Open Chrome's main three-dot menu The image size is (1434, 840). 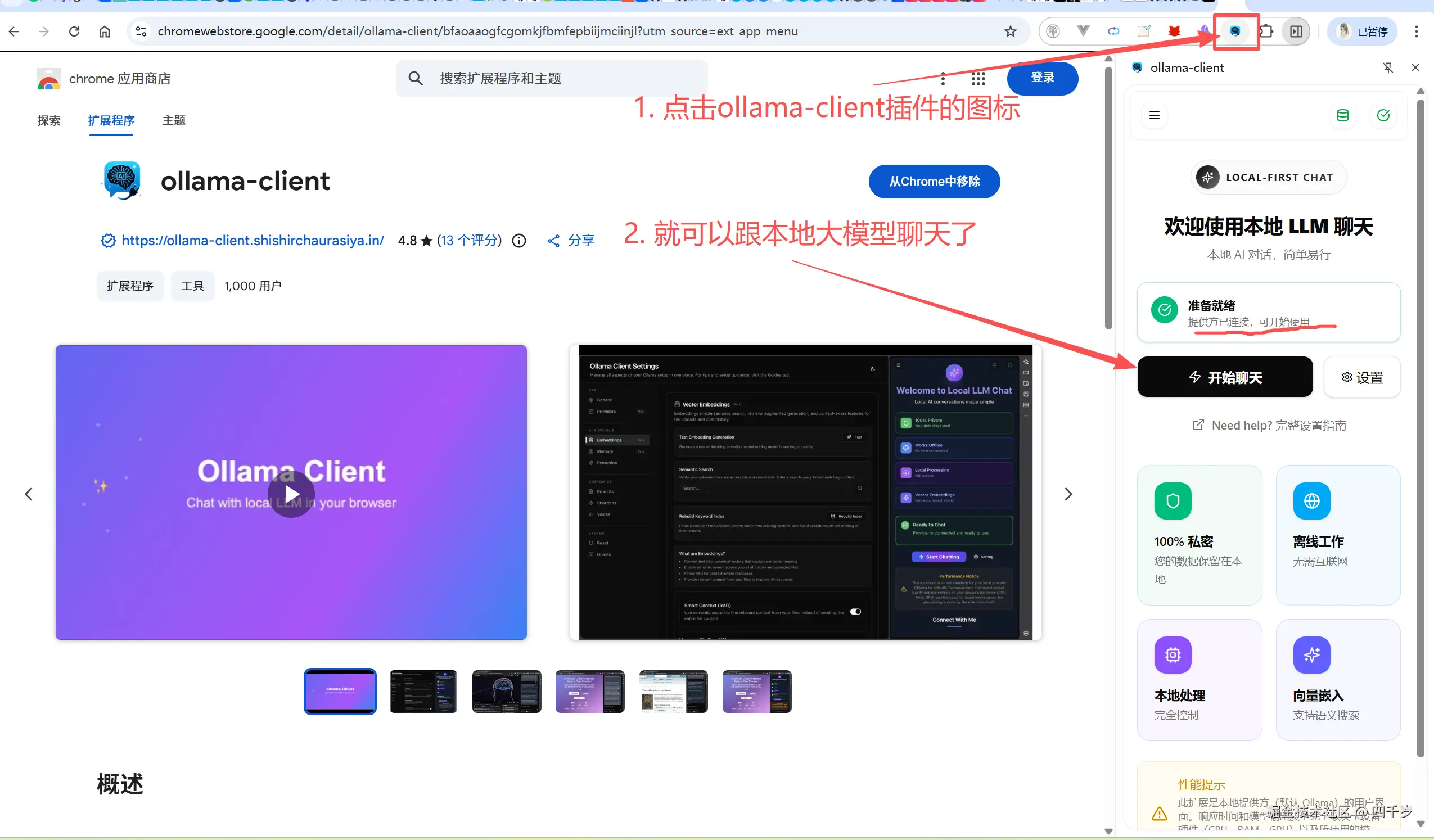point(1417,31)
